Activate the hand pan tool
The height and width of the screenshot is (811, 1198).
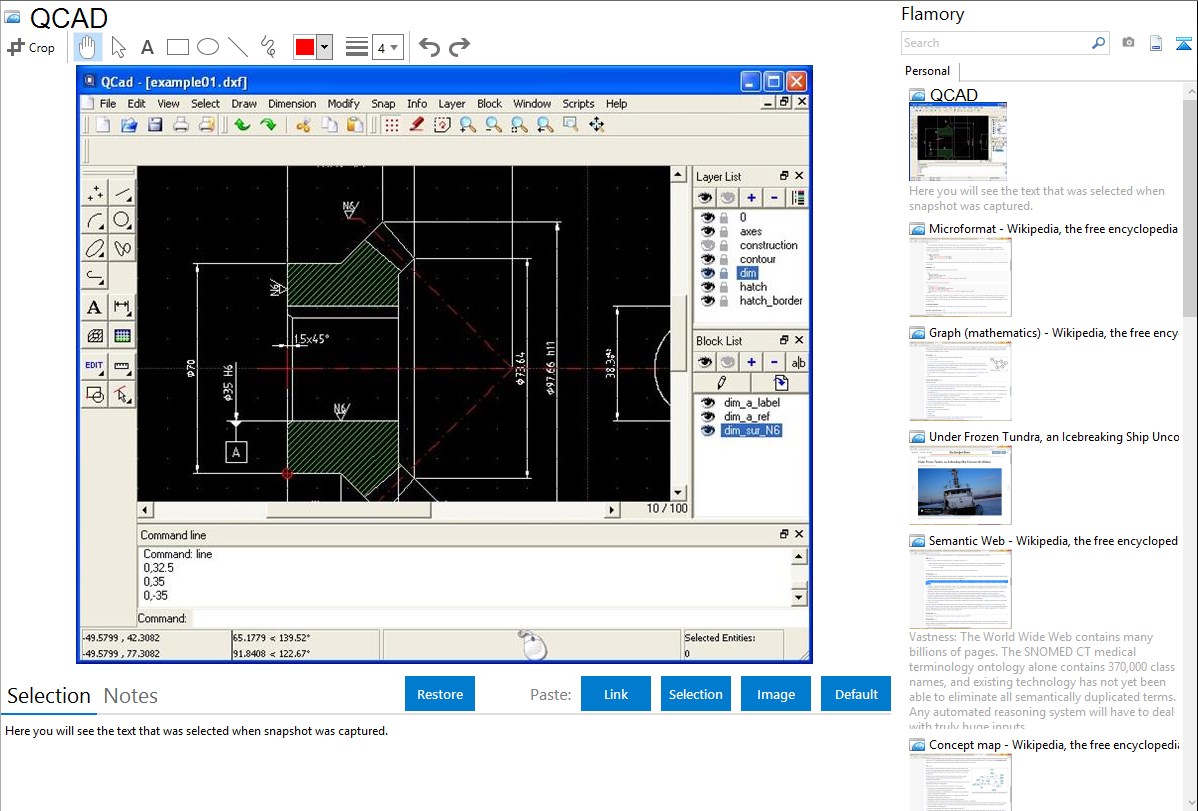pyautogui.click(x=88, y=46)
